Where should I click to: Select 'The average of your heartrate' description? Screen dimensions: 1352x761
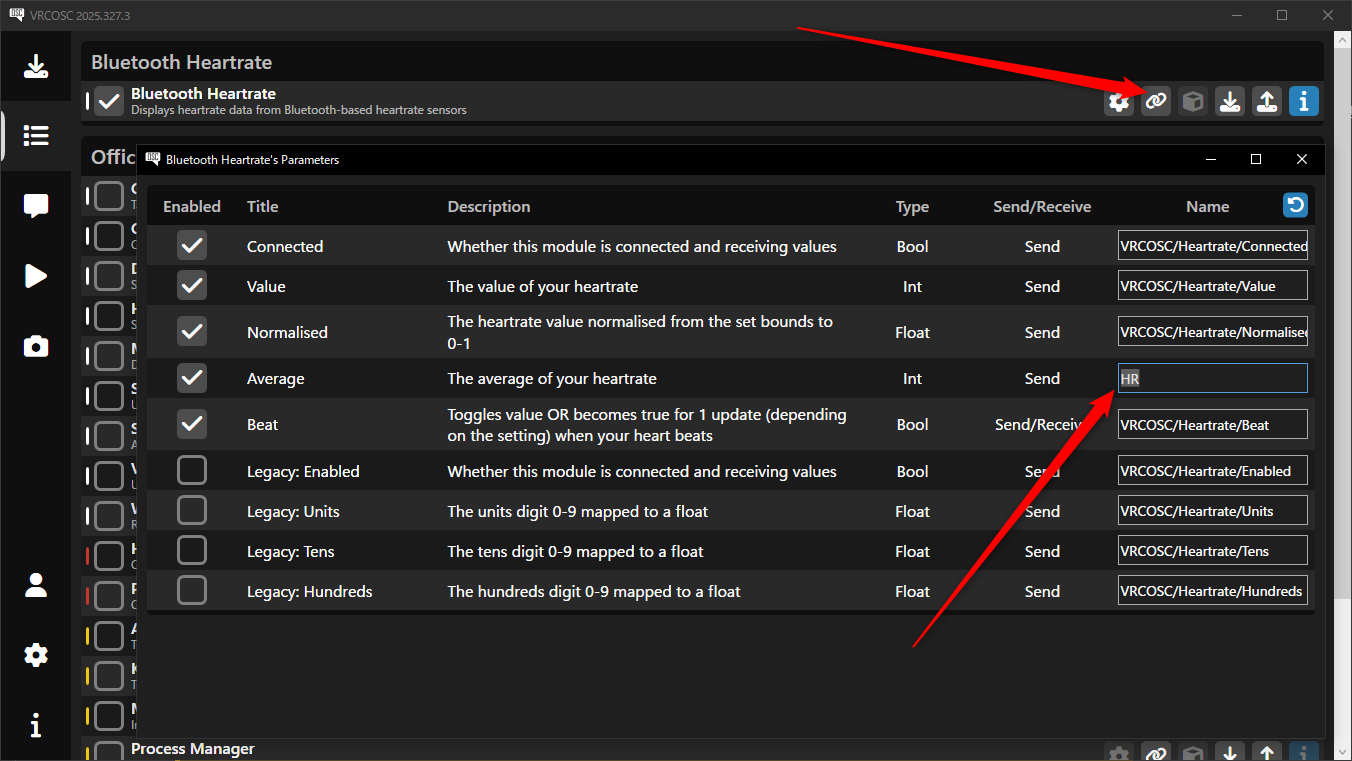coord(552,378)
